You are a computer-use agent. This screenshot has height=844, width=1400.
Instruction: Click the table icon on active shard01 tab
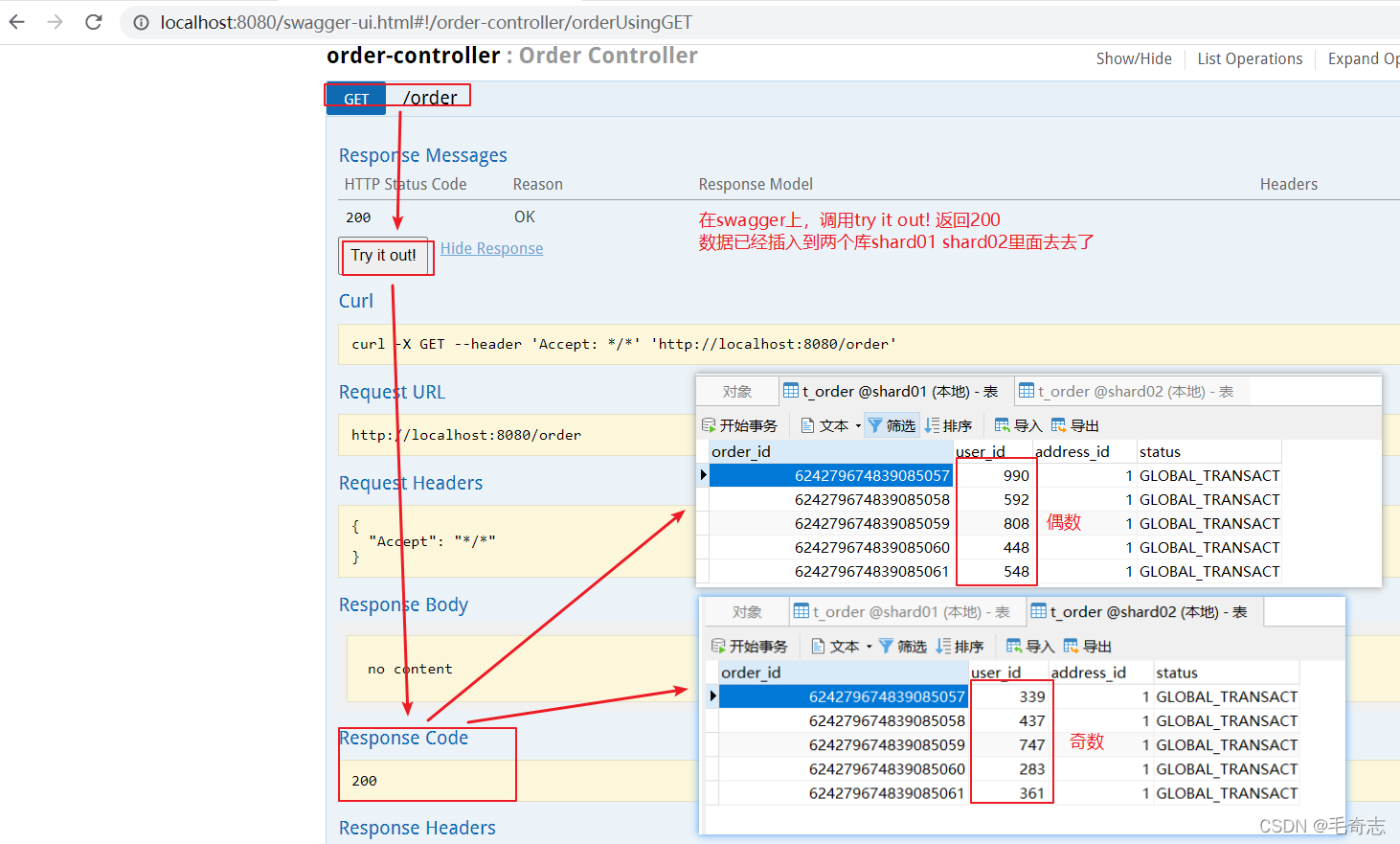[791, 391]
